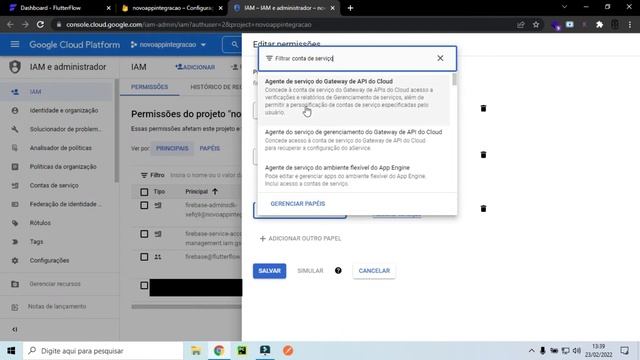Click the Analisador de políticas sidebar icon

15,148
